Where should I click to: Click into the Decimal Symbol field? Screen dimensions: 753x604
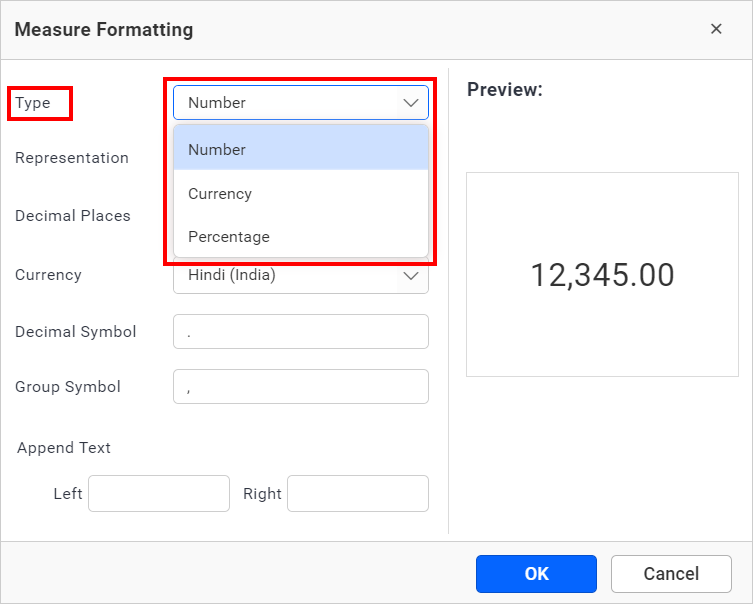[300, 332]
